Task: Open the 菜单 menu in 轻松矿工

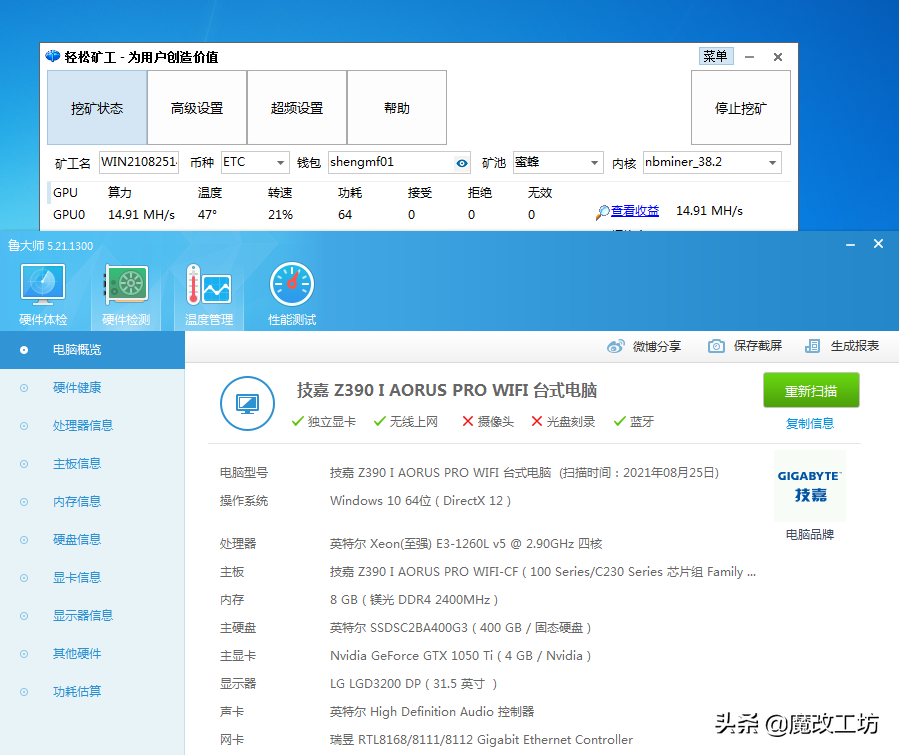Action: (716, 57)
